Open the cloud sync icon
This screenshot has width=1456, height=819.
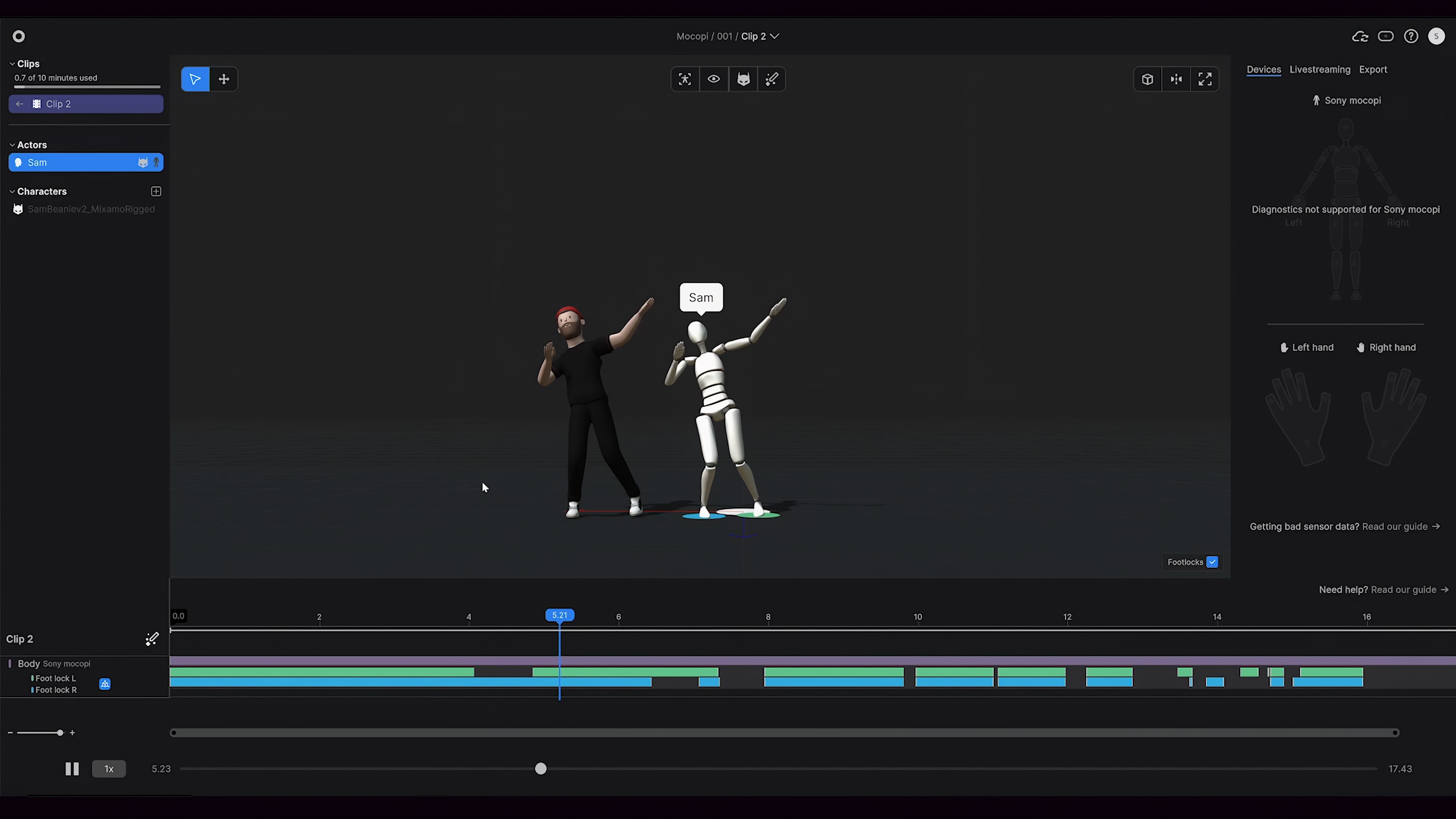point(1360,37)
